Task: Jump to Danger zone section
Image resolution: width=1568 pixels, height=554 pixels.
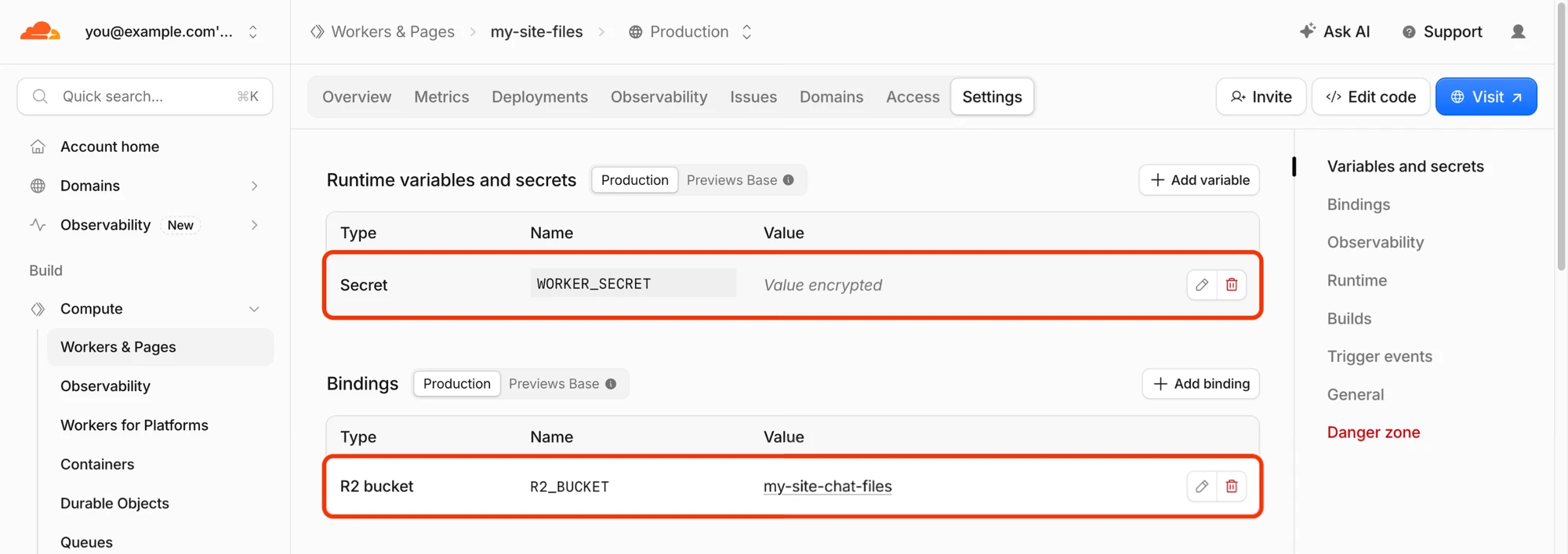Action: point(1373,433)
